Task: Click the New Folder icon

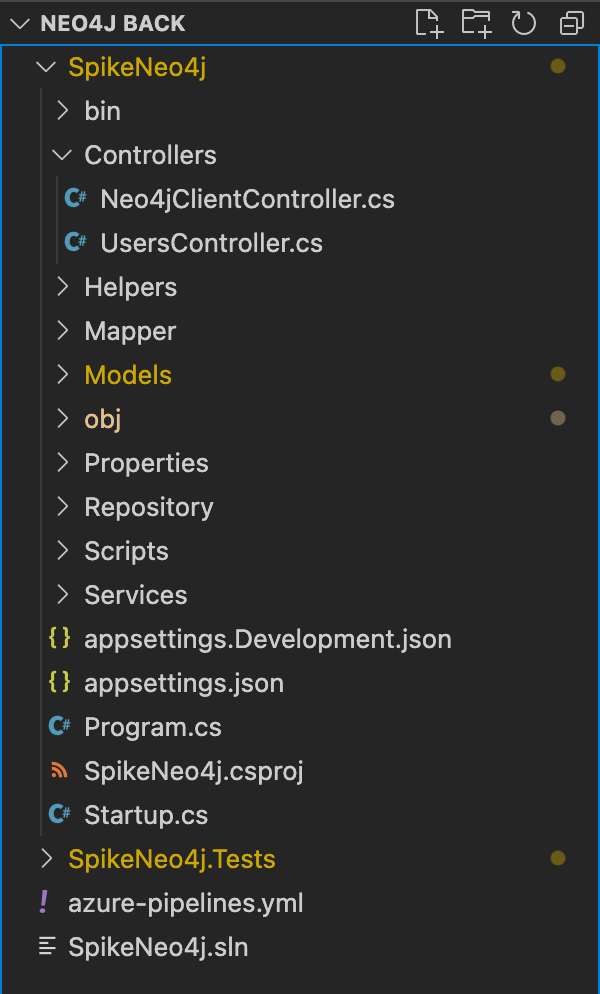Action: 476,23
